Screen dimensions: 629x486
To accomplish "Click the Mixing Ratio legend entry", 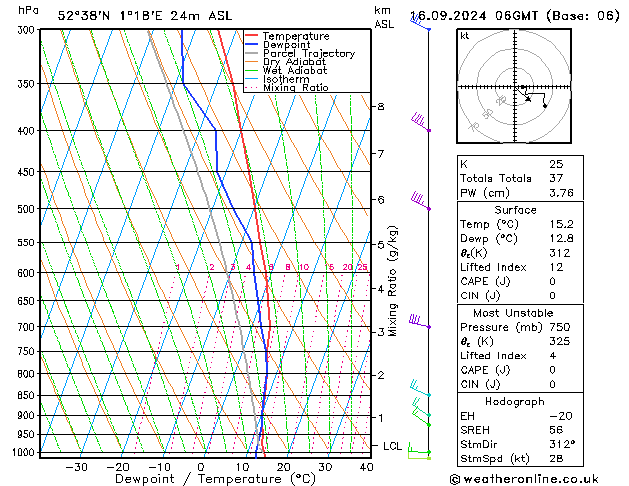I will pyautogui.click(x=296, y=88).
